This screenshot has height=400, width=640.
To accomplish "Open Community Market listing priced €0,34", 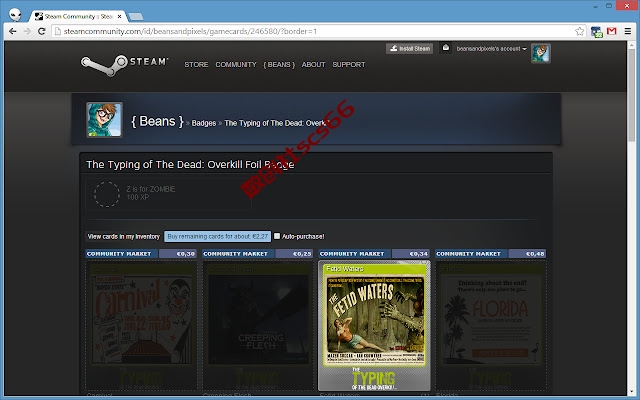I will point(374,253).
